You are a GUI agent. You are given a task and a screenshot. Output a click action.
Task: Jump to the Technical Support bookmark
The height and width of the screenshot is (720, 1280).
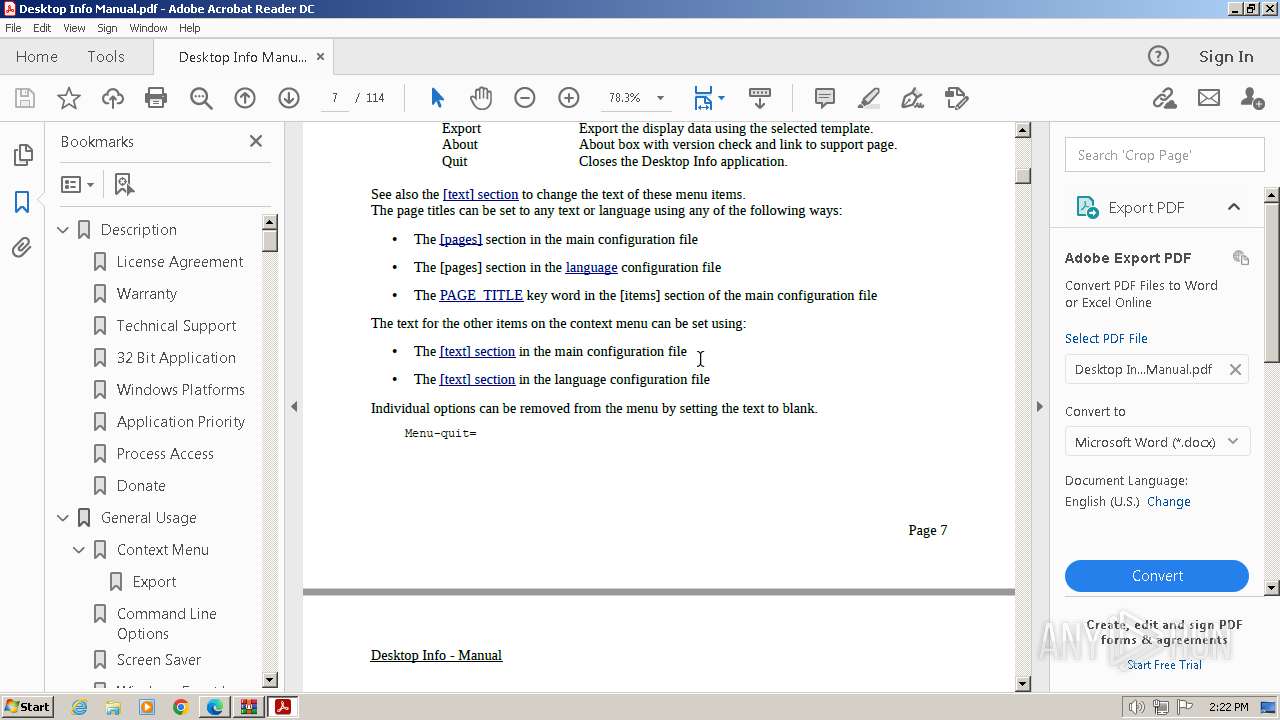[x=176, y=326]
